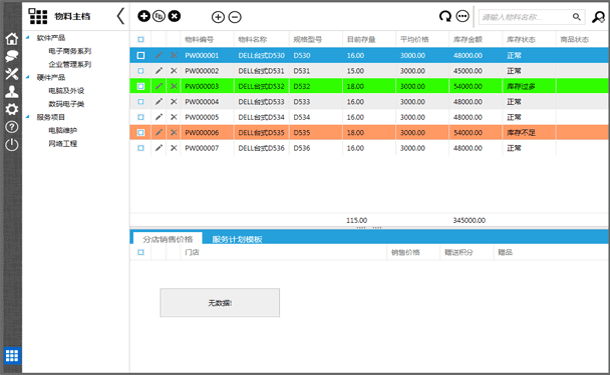Screen dimensions: 610x375
Task: Switch to the 服务计划模板 tab
Action: coord(237,239)
